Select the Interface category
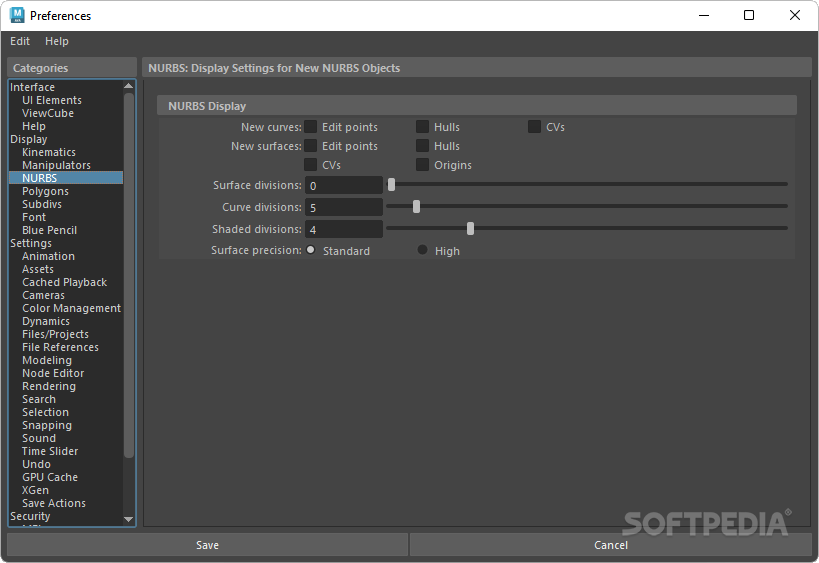This screenshot has height=563, width=819. pyautogui.click(x=32, y=87)
